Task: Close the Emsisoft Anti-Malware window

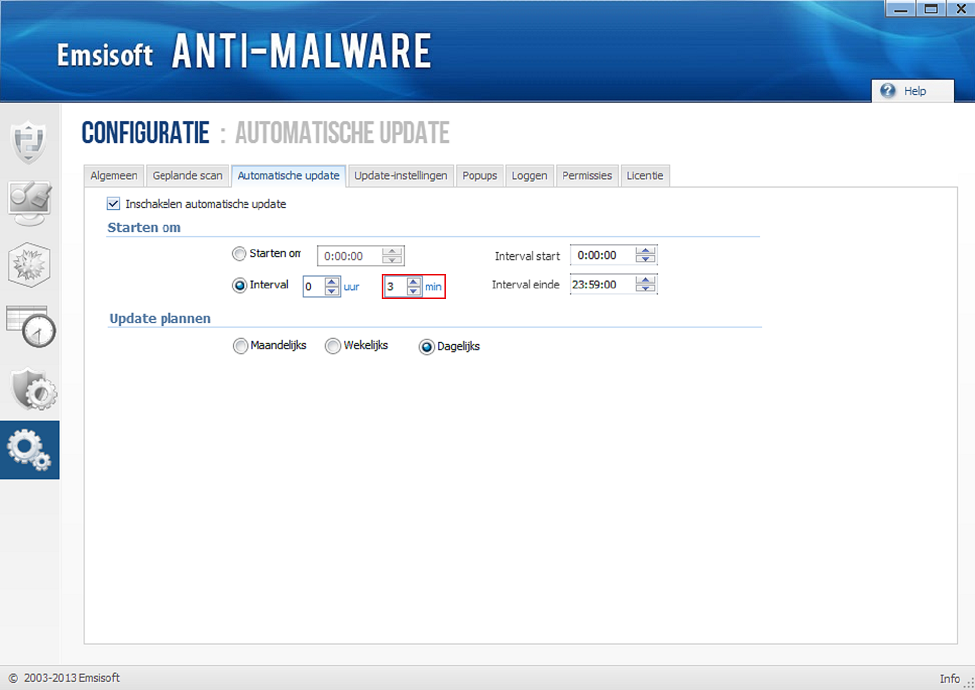Action: pyautogui.click(x=960, y=9)
